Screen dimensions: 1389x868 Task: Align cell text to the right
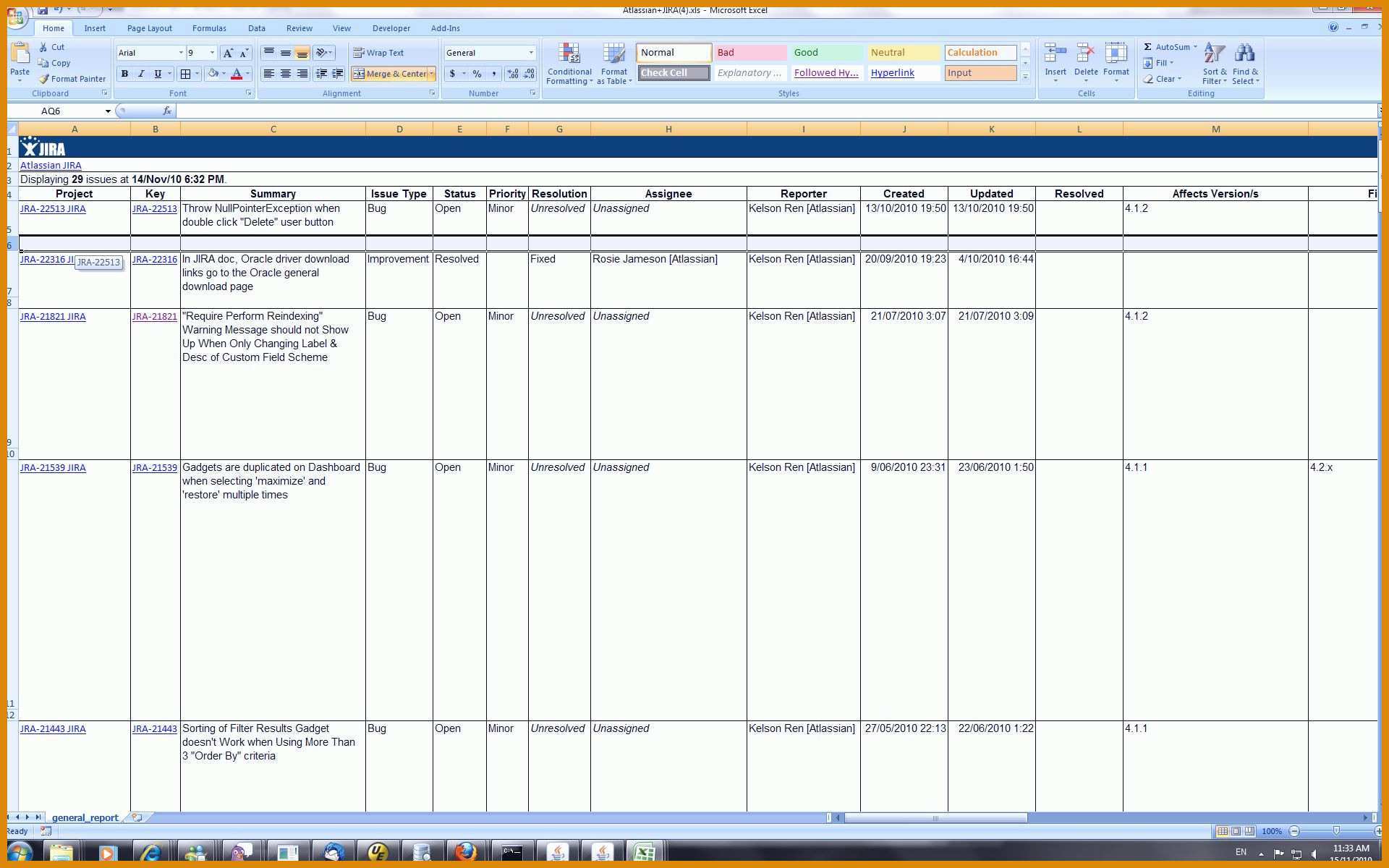coord(302,74)
